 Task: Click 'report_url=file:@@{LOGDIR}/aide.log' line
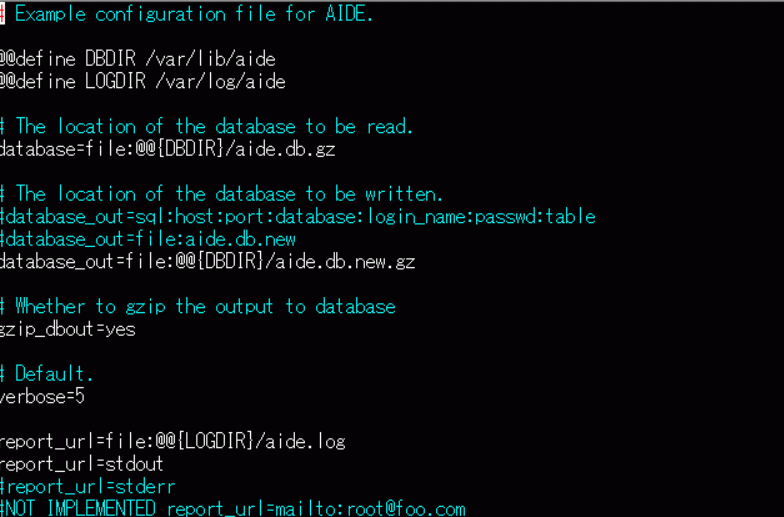point(172,442)
